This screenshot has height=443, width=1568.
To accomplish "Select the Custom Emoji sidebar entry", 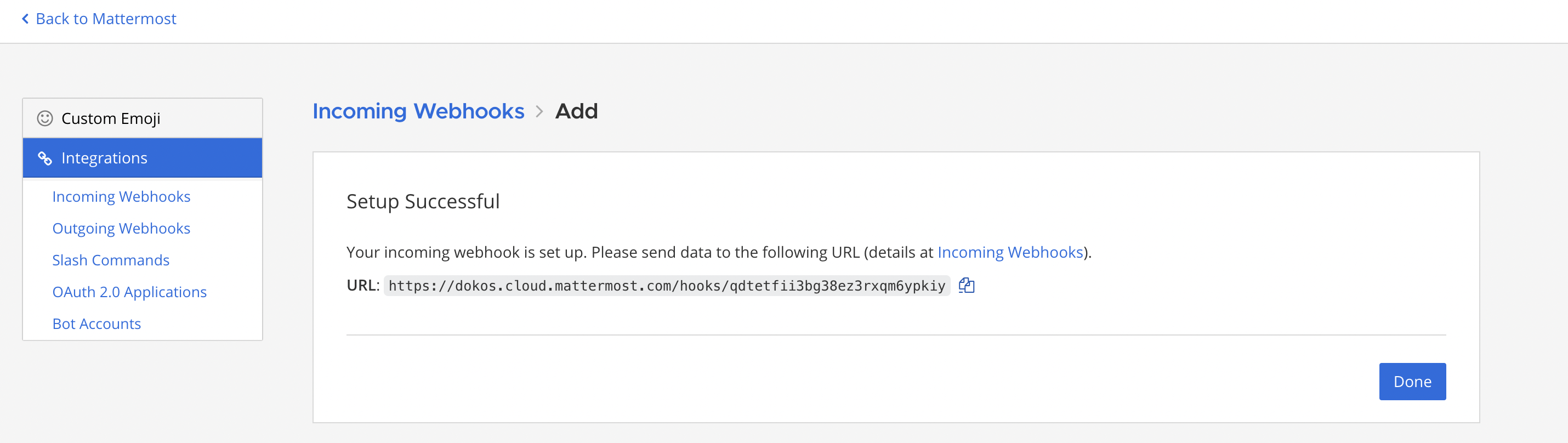I will click(x=110, y=118).
